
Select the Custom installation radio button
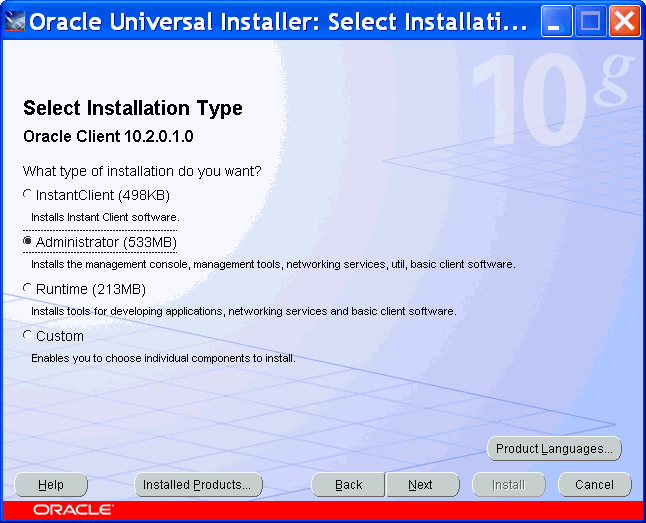click(28, 336)
